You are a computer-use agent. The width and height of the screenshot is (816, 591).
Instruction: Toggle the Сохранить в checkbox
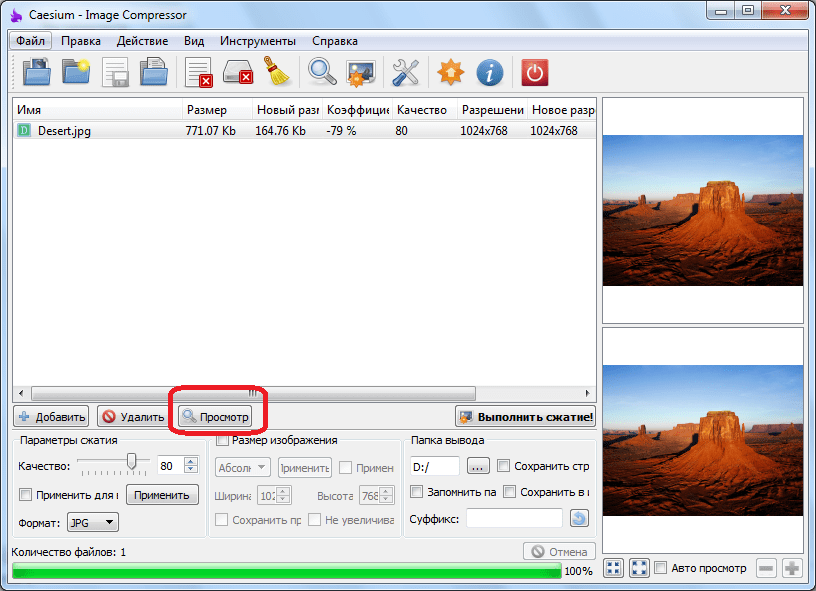509,492
